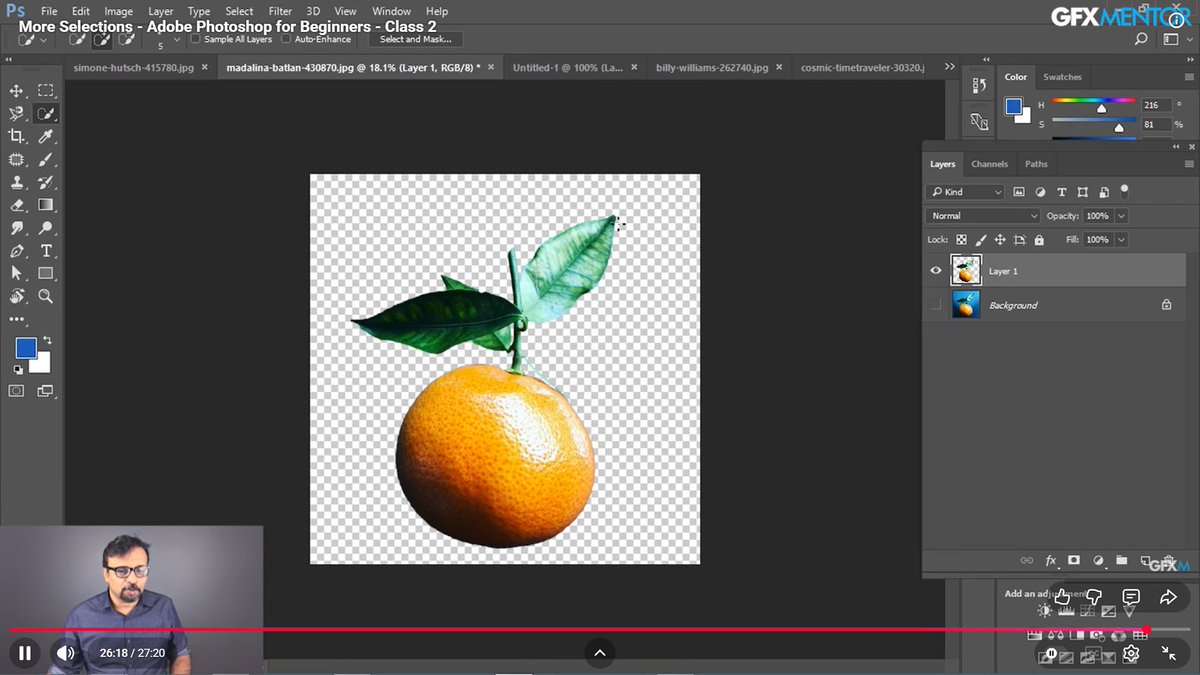Add a layer mask
Image resolution: width=1200 pixels, height=675 pixels.
pos(1074,561)
